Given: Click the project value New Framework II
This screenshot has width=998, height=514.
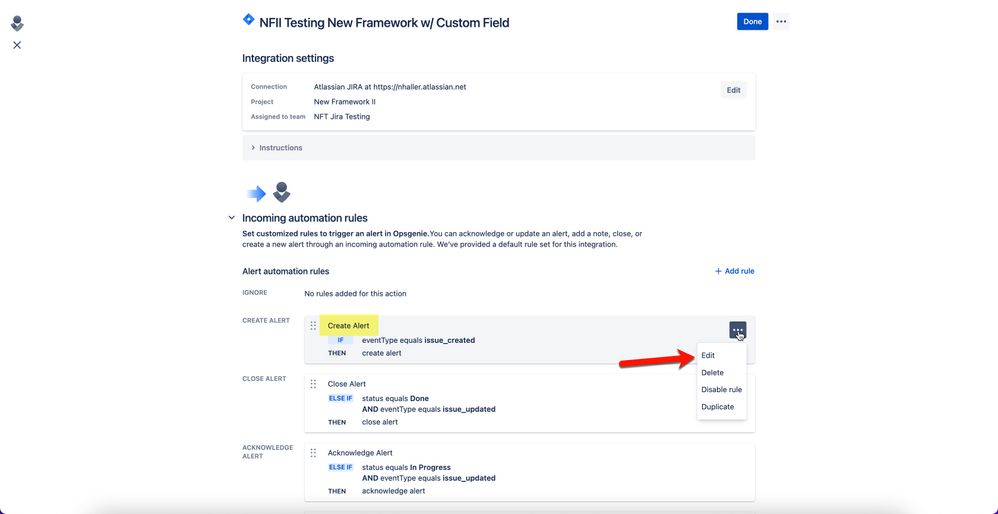Looking at the screenshot, I should 344,102.
